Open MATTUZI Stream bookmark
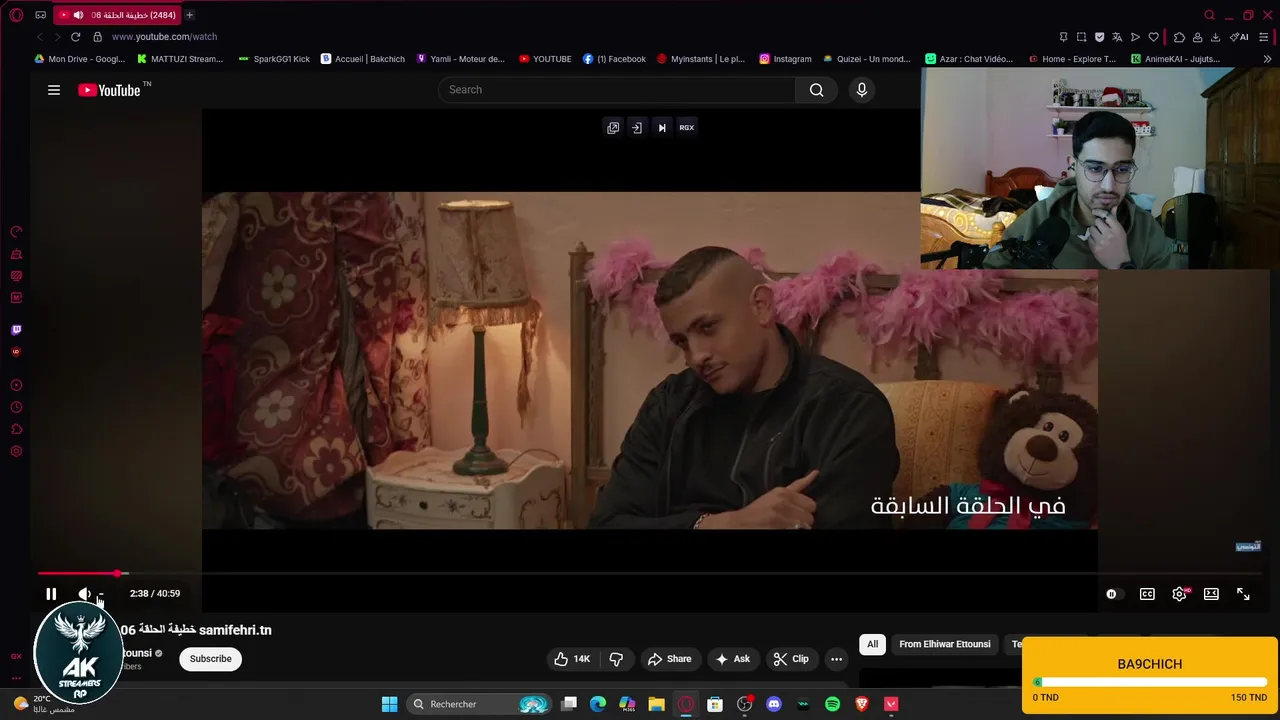This screenshot has height=720, width=1280. point(179,59)
